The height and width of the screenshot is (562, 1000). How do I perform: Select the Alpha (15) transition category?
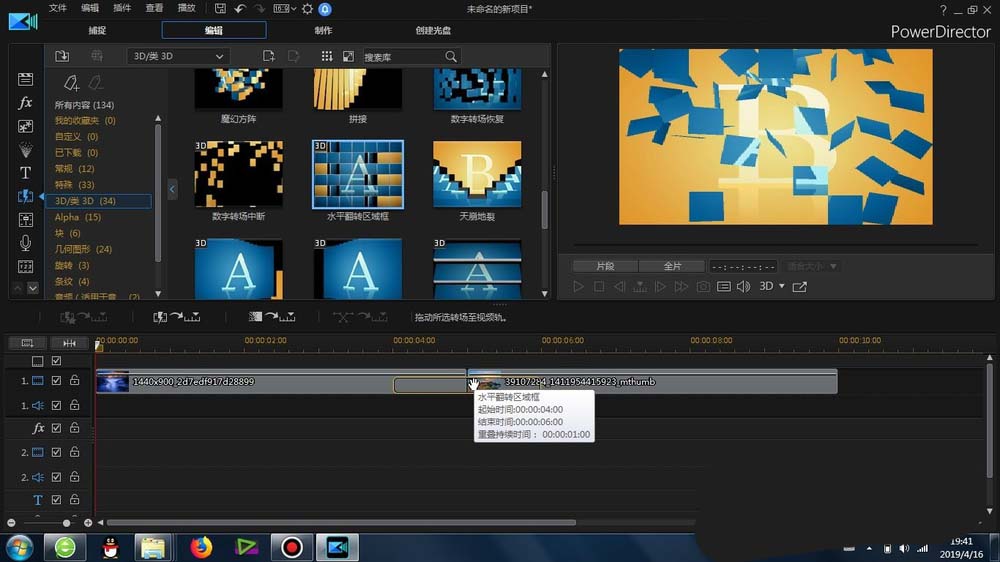click(x=77, y=217)
